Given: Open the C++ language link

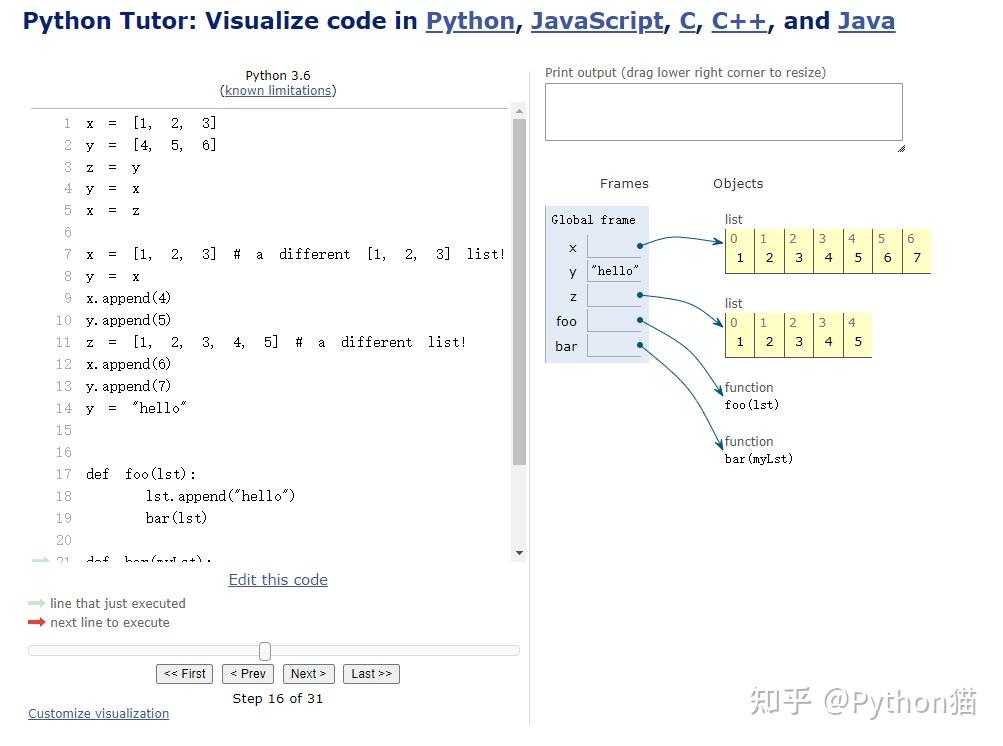Looking at the screenshot, I should (738, 21).
